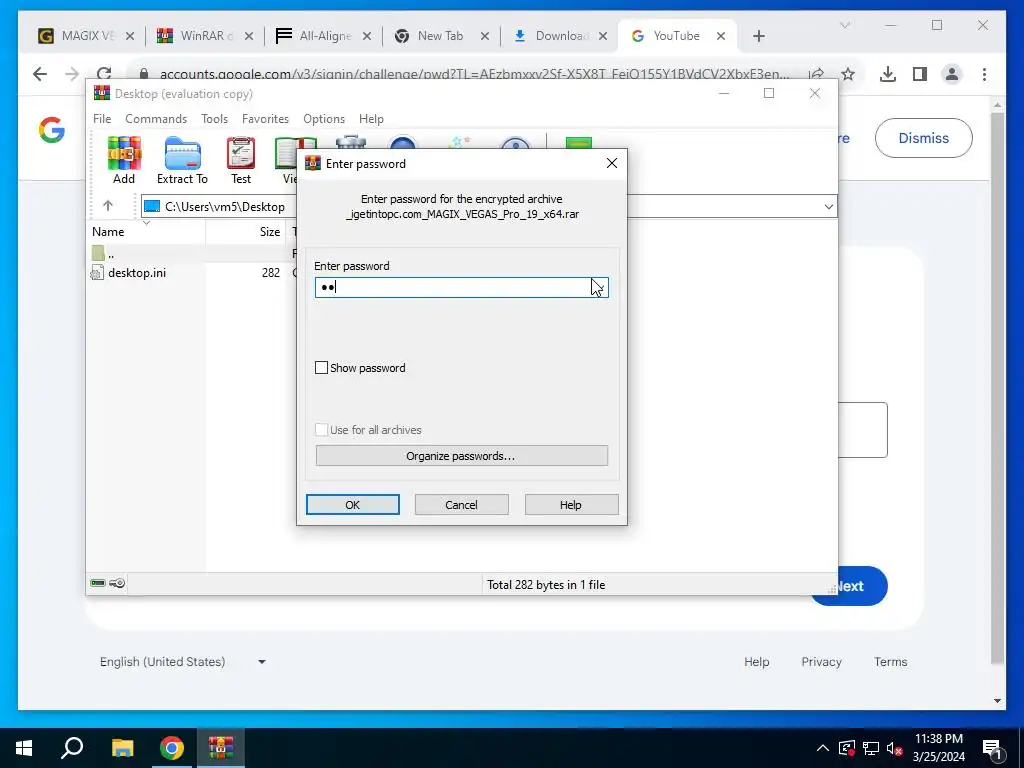Toggle Chrome's side panel icon
This screenshot has width=1024, height=768.
coord(920,74)
